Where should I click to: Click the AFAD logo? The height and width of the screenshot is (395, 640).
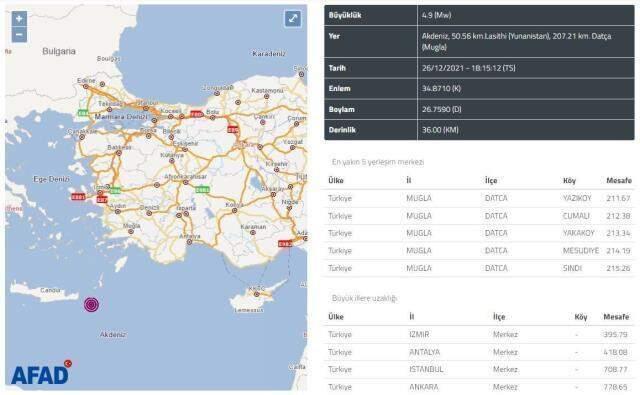[41, 373]
